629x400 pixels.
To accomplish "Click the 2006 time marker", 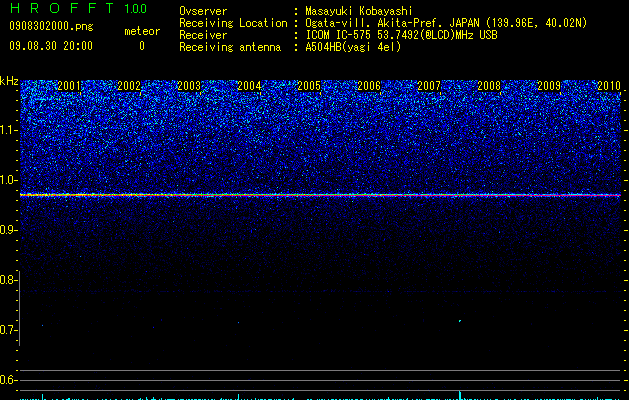I will [369, 86].
